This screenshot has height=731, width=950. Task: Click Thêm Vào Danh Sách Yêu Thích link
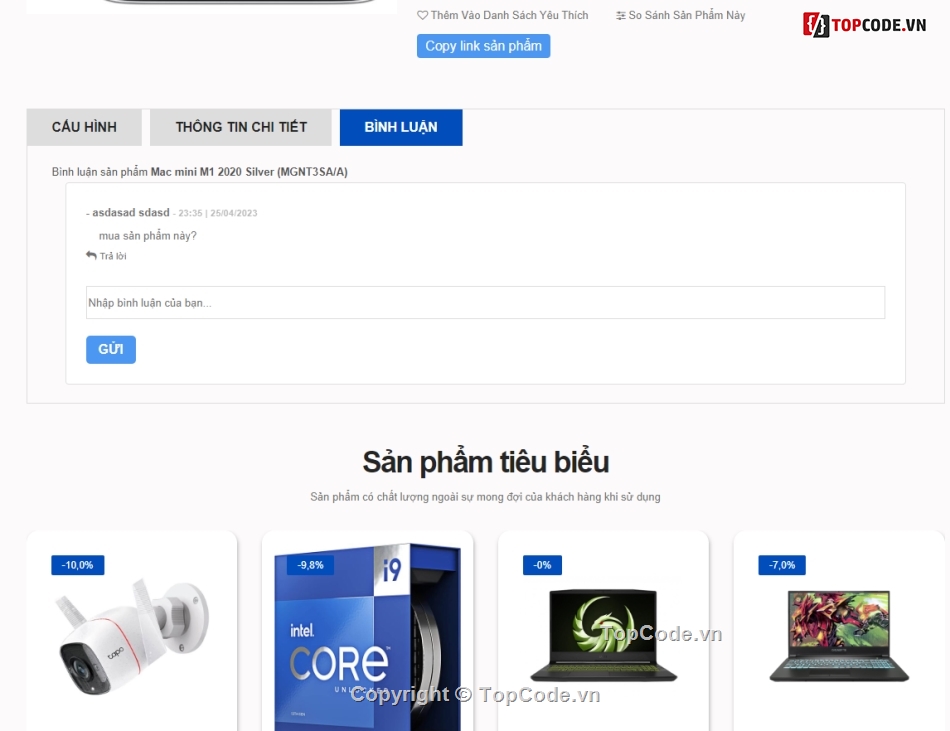509,15
